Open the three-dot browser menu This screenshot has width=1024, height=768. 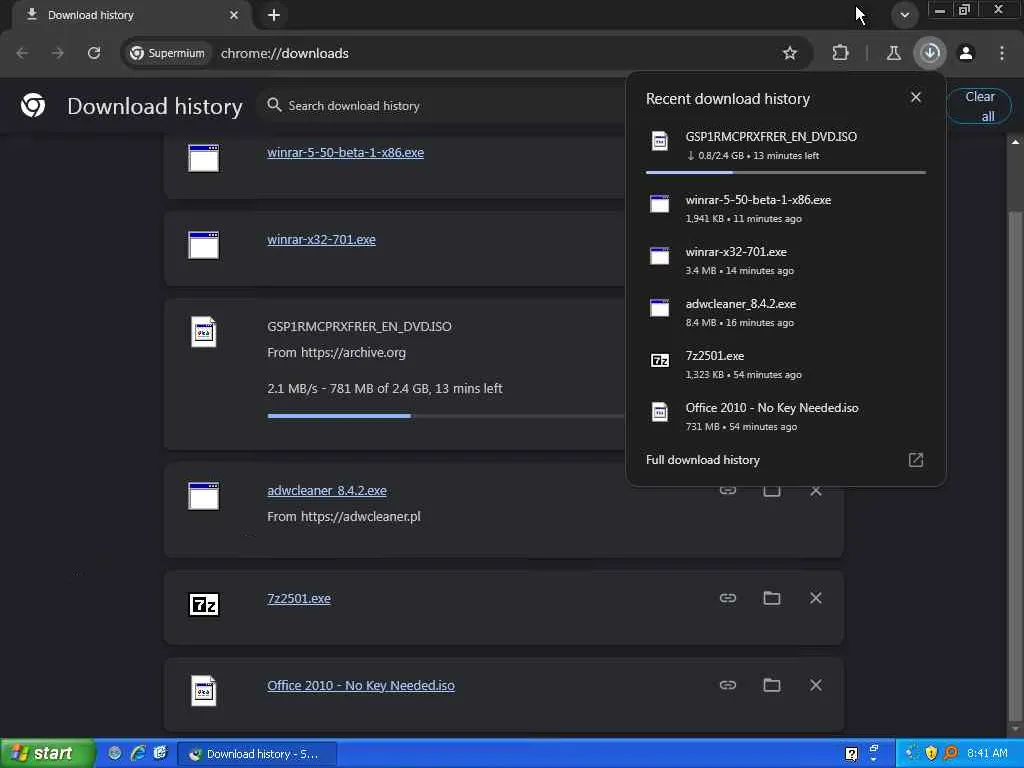coord(1002,53)
